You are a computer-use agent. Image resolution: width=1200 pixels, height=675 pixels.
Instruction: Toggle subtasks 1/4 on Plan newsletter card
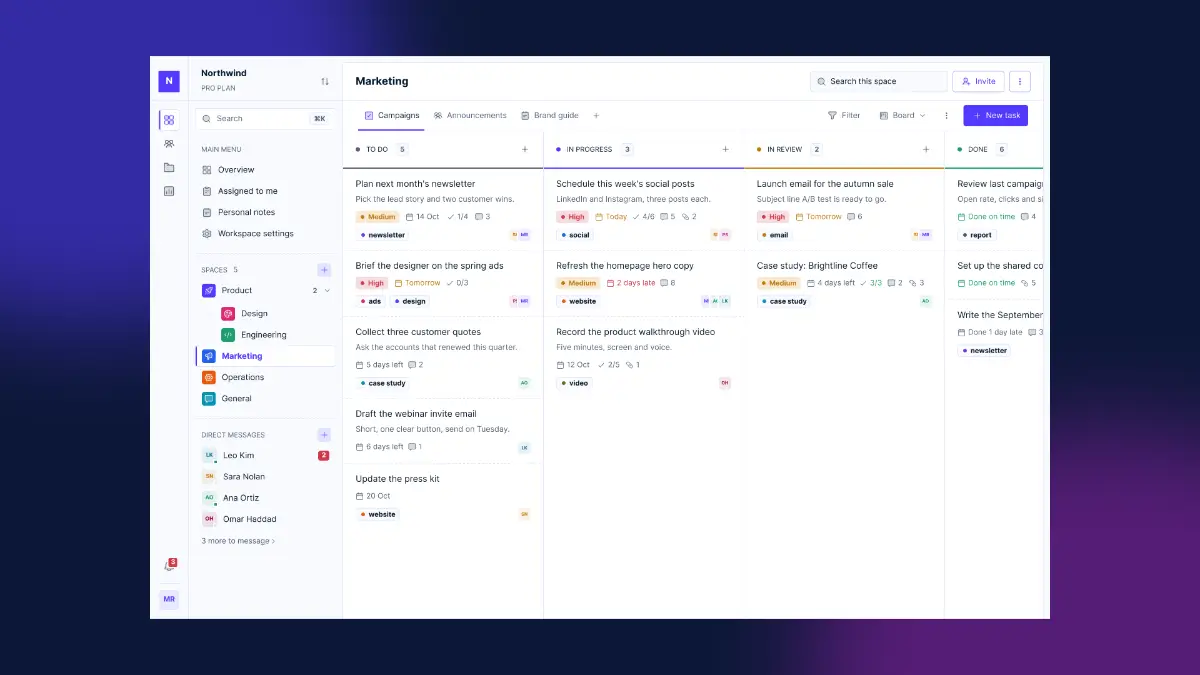tap(457, 216)
